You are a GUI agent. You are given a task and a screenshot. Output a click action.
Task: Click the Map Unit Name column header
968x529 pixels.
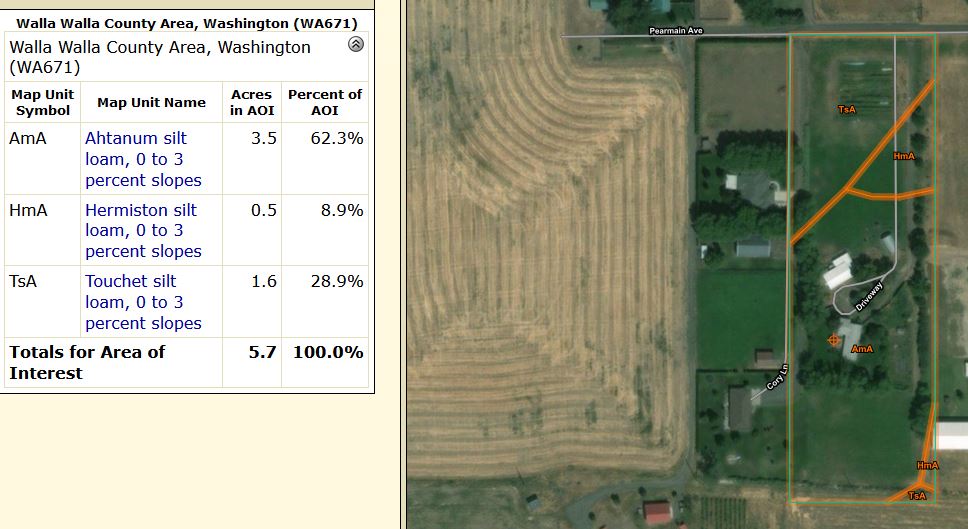click(x=151, y=102)
